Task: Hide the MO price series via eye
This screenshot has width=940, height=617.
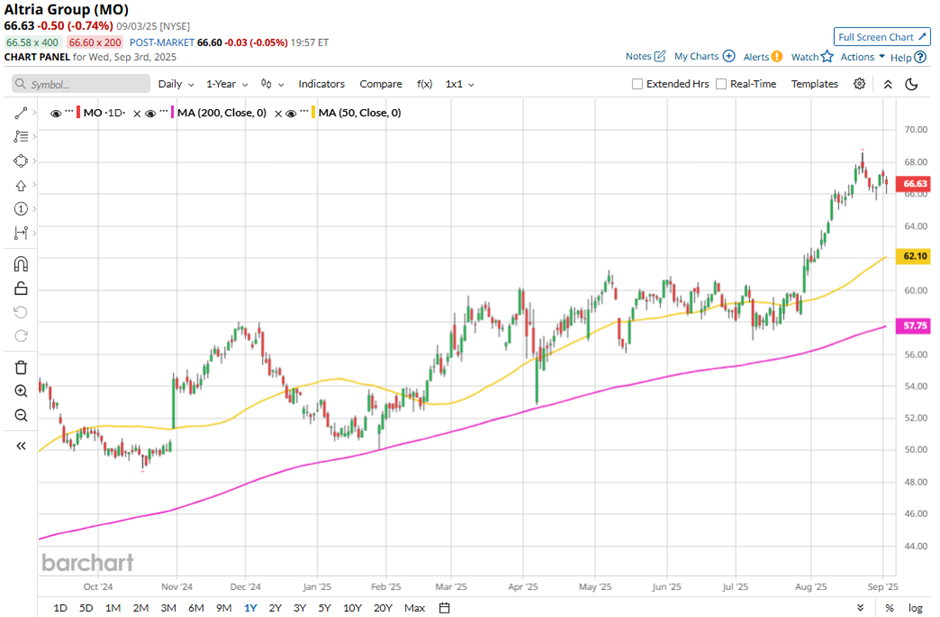Action: (56, 113)
